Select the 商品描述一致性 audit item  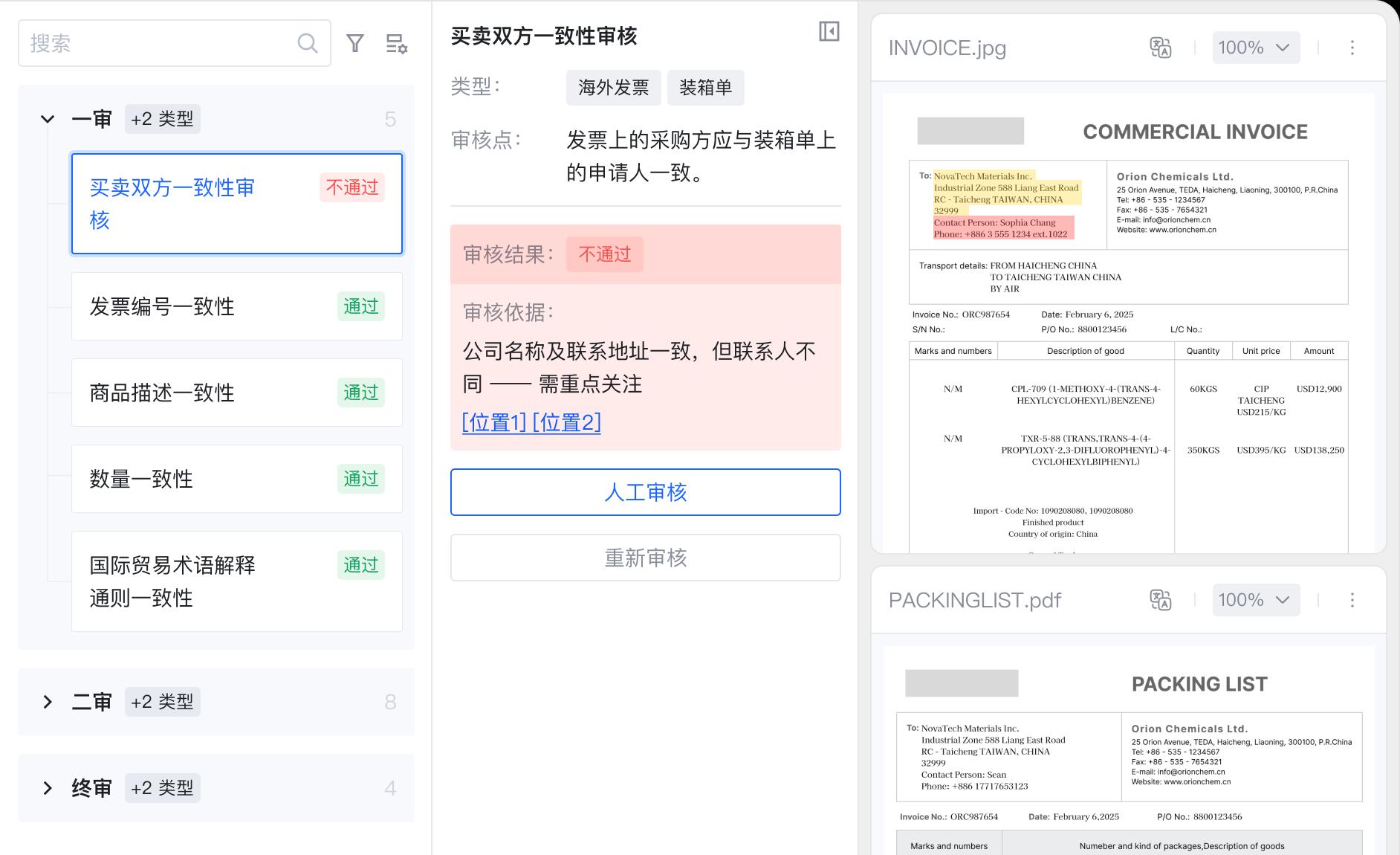coord(236,393)
